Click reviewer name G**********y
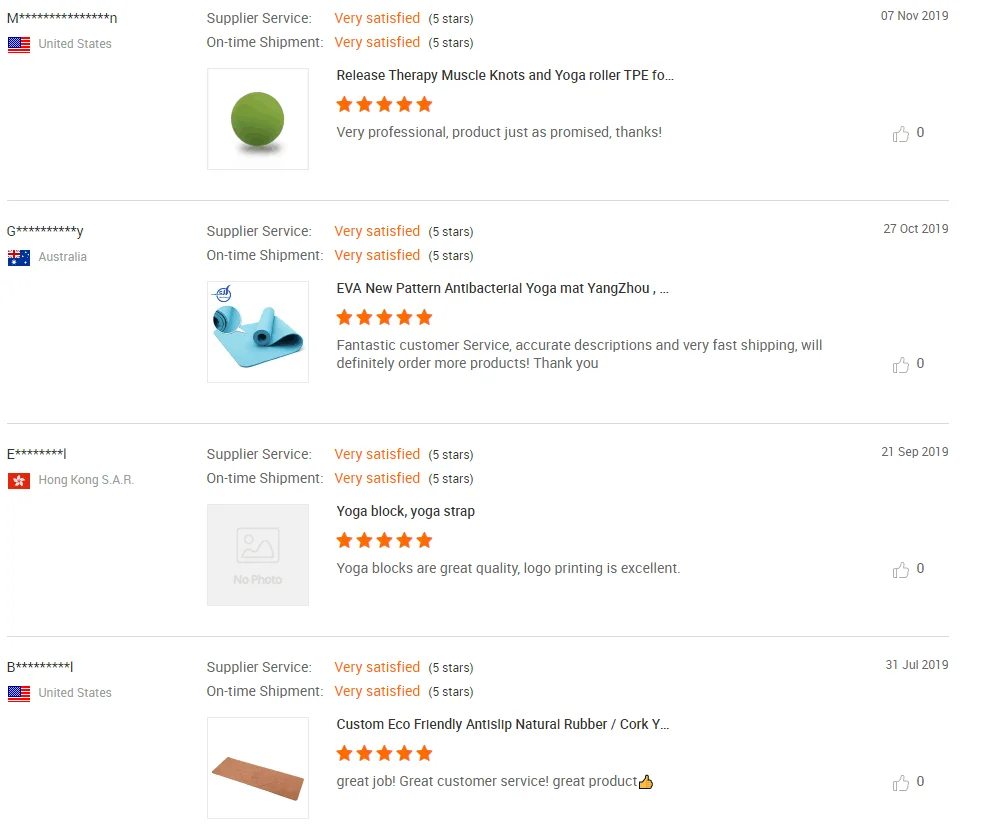Screen dimensions: 1007x834 (45, 231)
